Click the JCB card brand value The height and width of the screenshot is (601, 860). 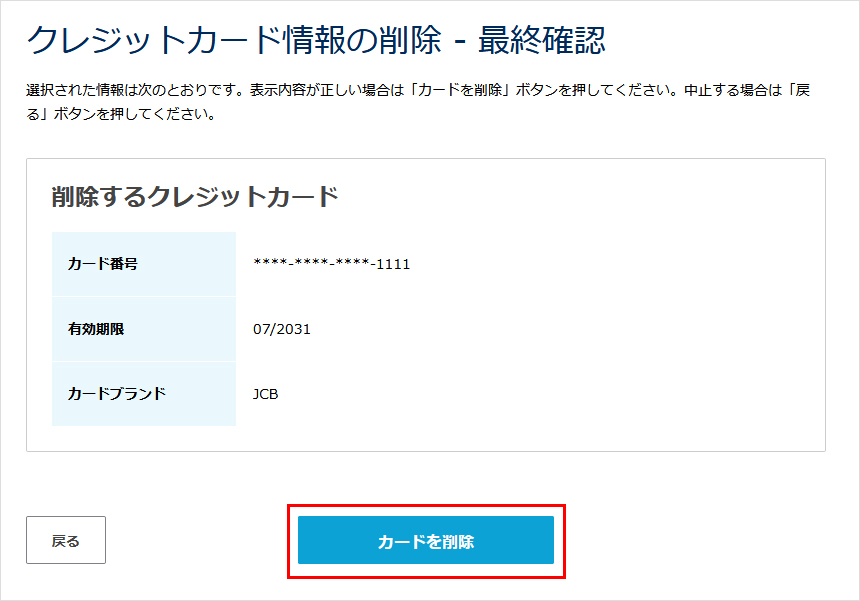265,394
